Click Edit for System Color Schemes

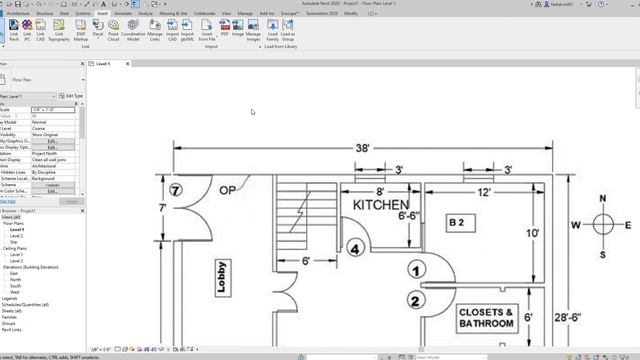53,191
